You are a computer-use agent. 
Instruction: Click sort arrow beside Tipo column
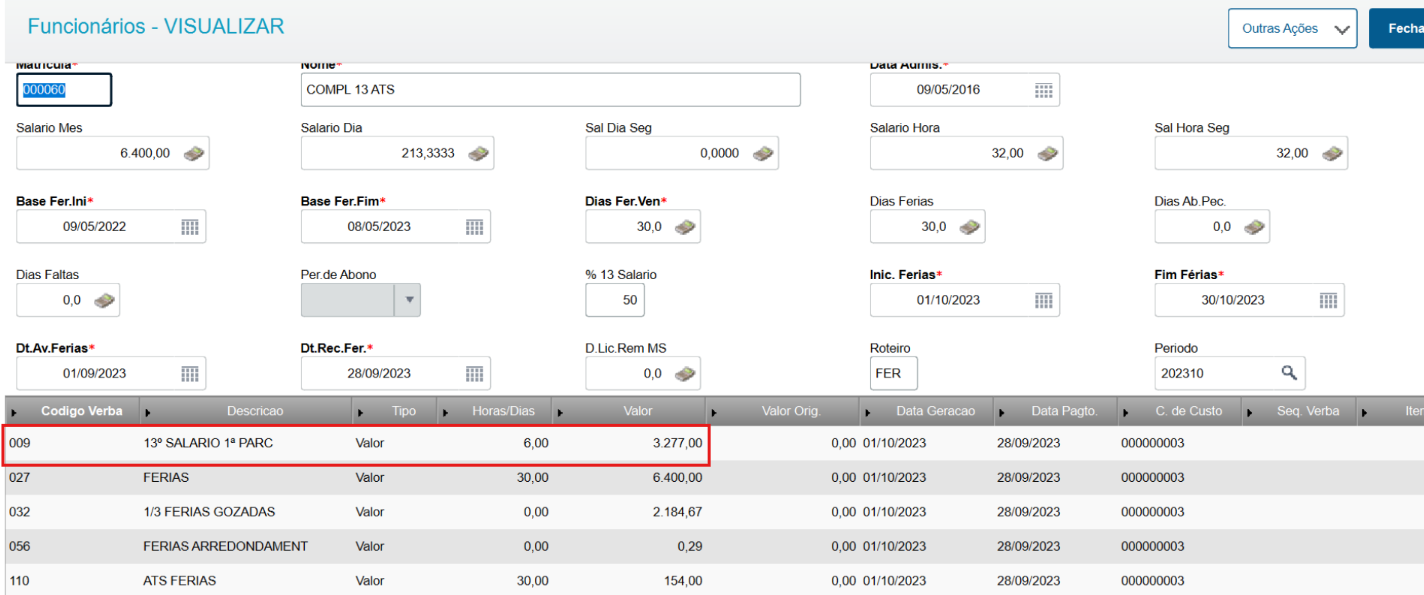point(360,412)
